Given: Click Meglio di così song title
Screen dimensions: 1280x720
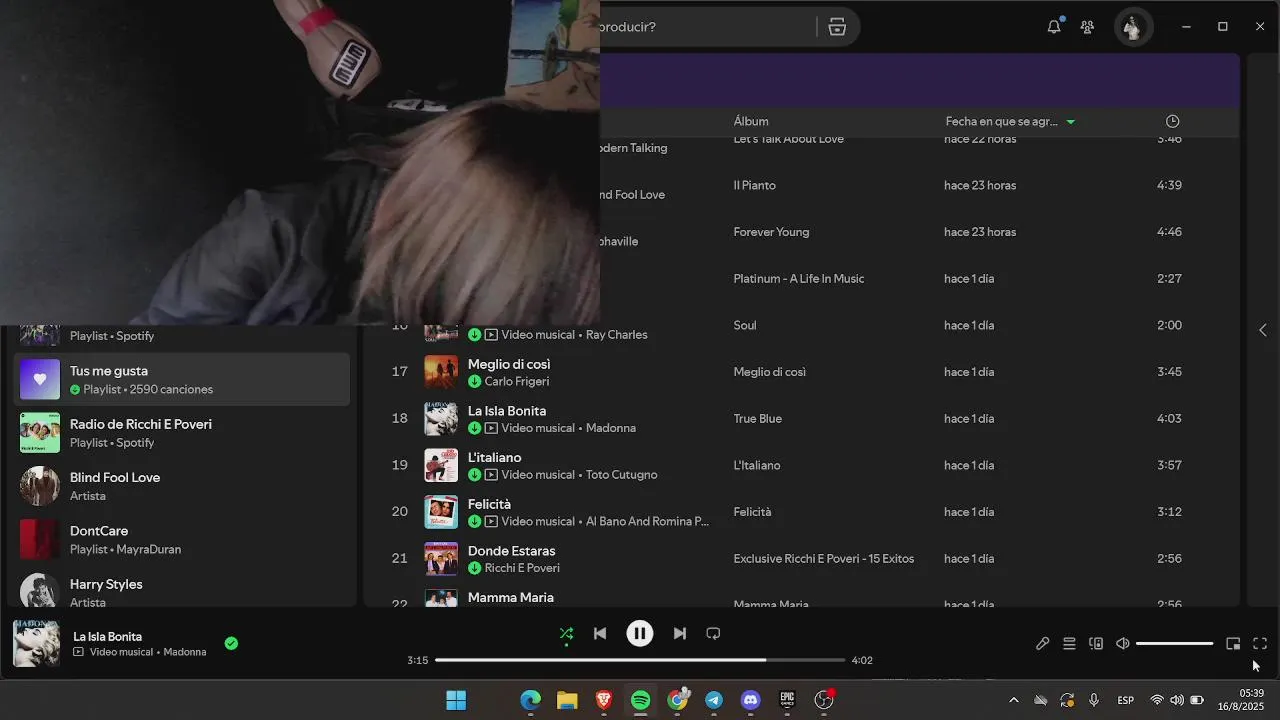Looking at the screenshot, I should pyautogui.click(x=509, y=364).
